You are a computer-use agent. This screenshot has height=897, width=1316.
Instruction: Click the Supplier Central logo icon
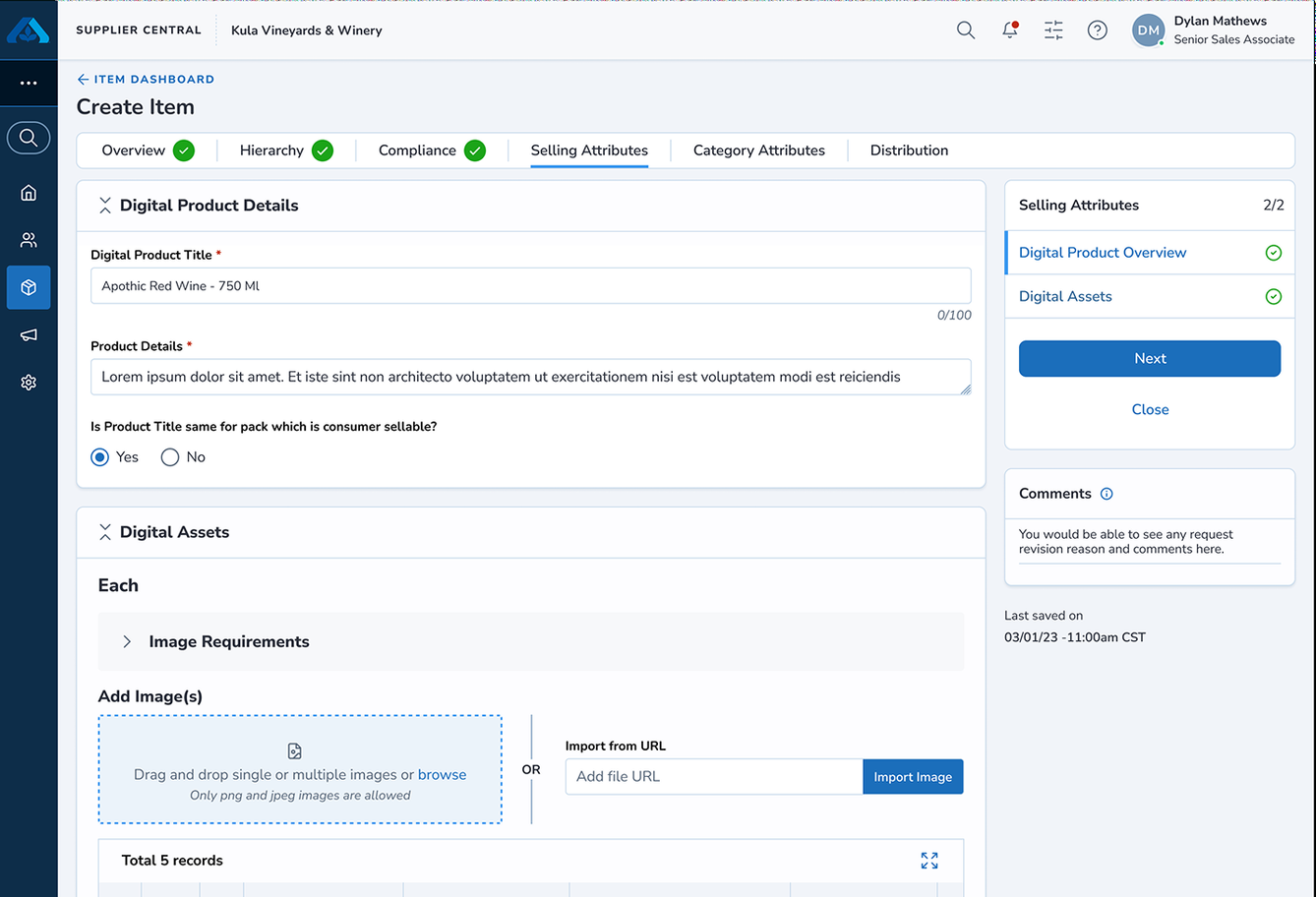click(28, 30)
